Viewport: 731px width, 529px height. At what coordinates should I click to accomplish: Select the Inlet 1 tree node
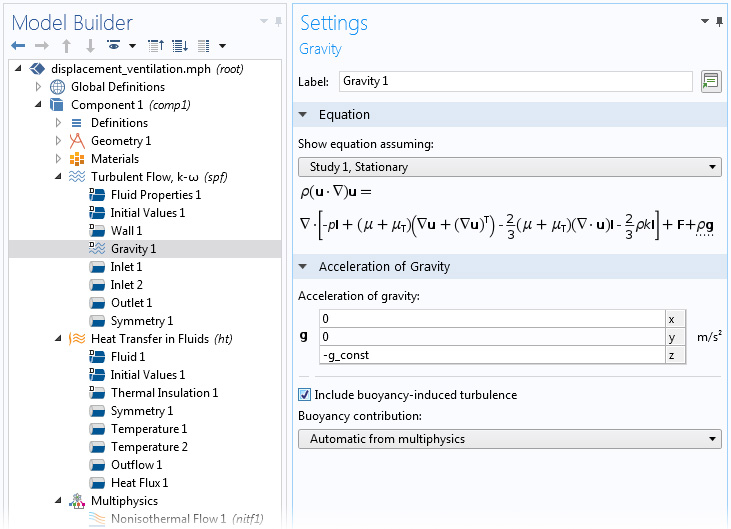click(125, 267)
